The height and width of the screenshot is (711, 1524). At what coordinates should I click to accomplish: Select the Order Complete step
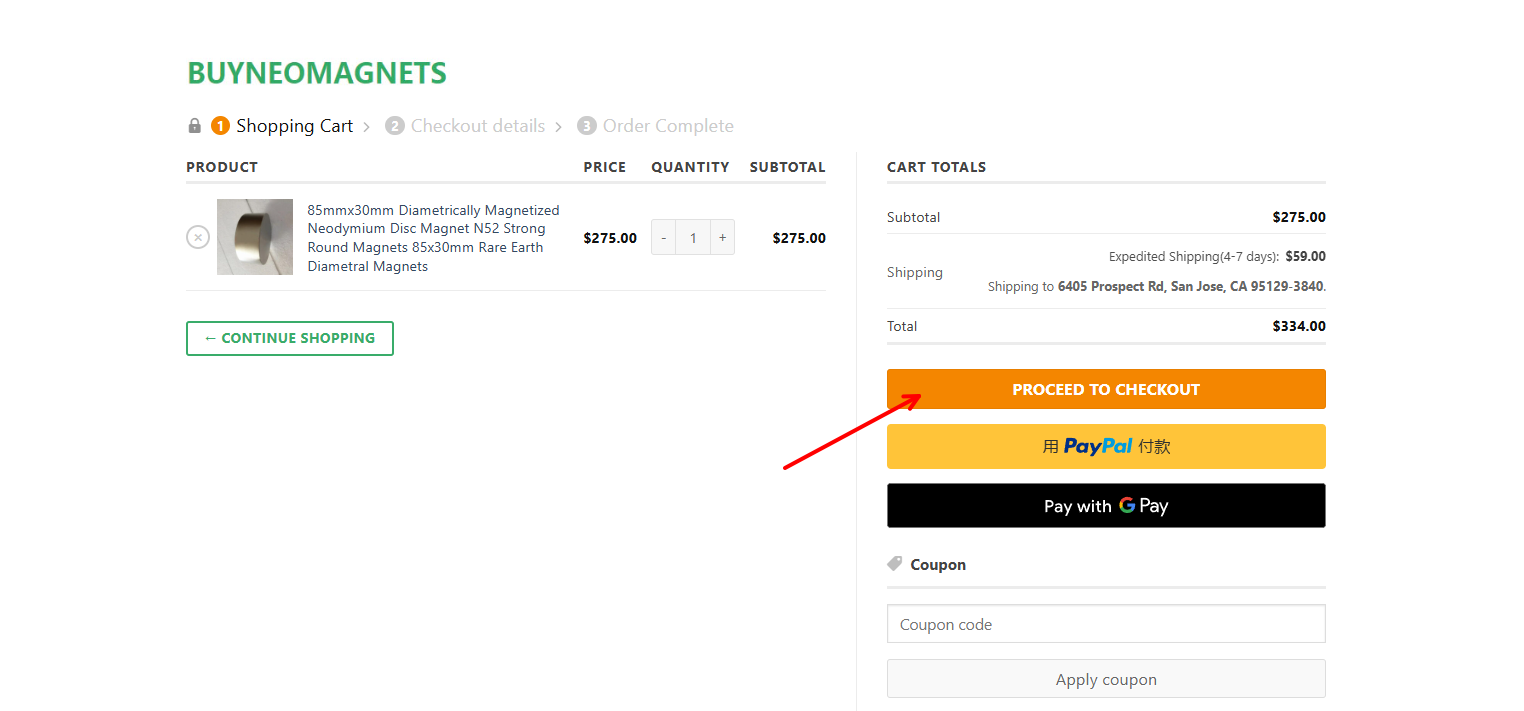667,126
